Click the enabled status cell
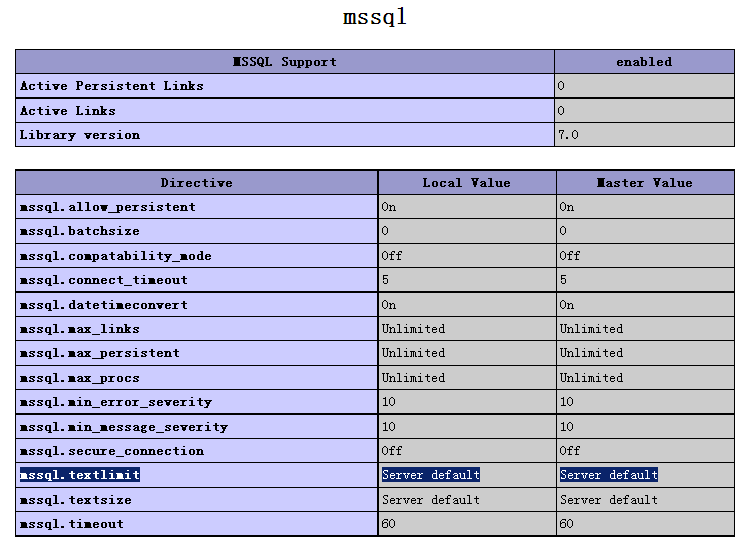The height and width of the screenshot is (543, 752). [x=644, y=62]
